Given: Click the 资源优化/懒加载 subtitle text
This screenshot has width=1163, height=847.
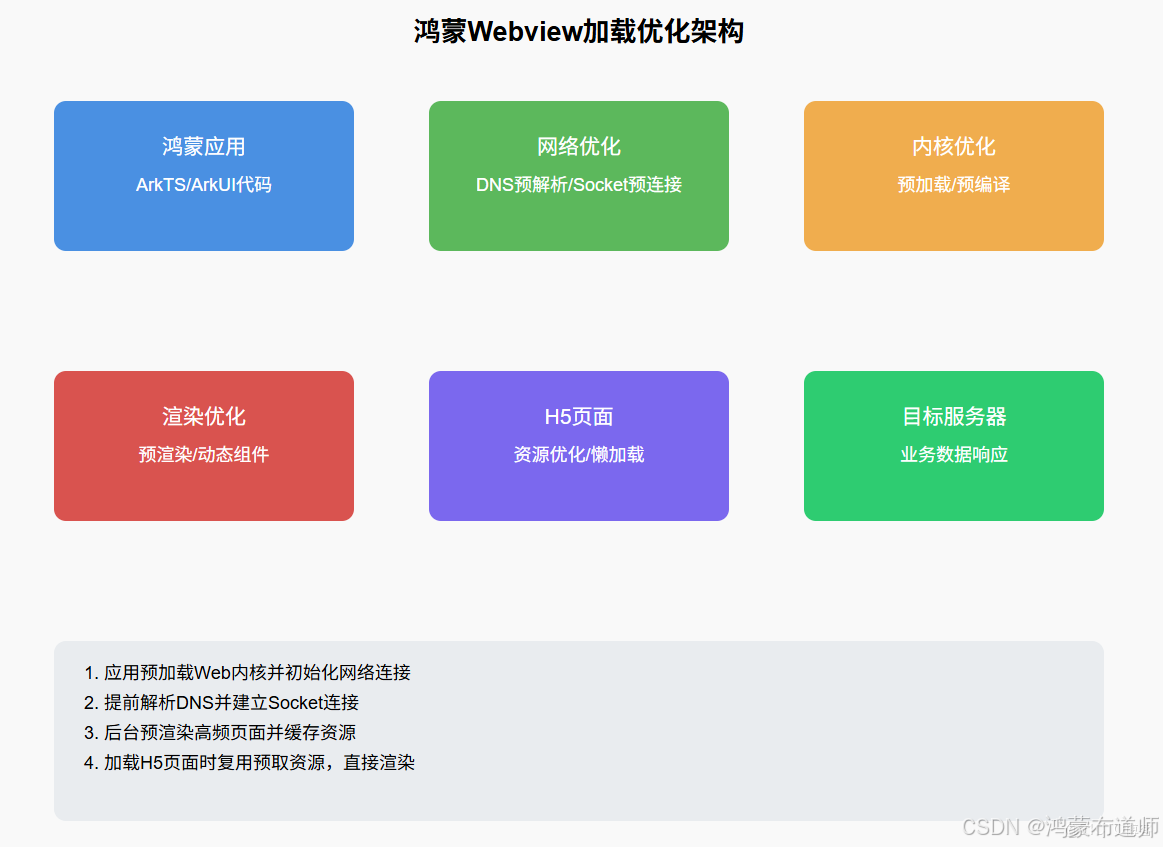Looking at the screenshot, I should (579, 455).
